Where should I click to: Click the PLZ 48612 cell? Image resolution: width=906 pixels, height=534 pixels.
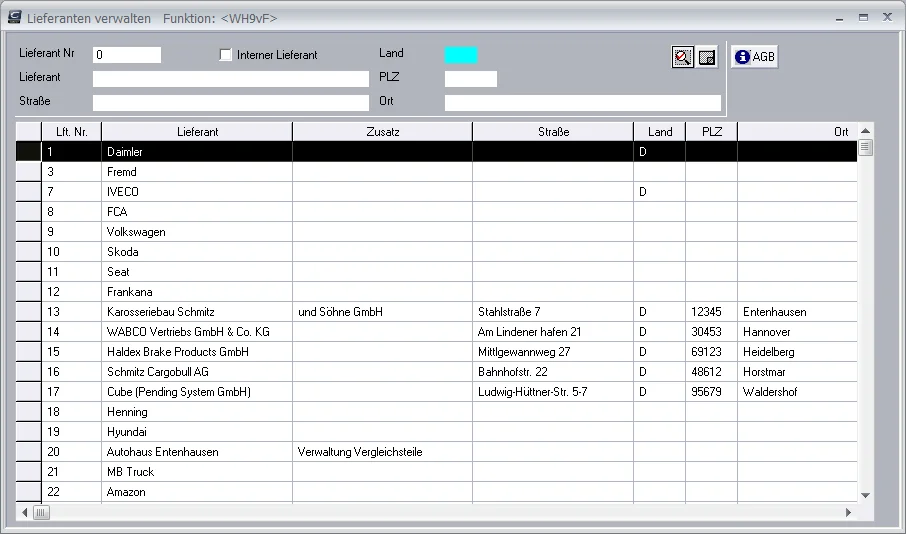tap(712, 372)
